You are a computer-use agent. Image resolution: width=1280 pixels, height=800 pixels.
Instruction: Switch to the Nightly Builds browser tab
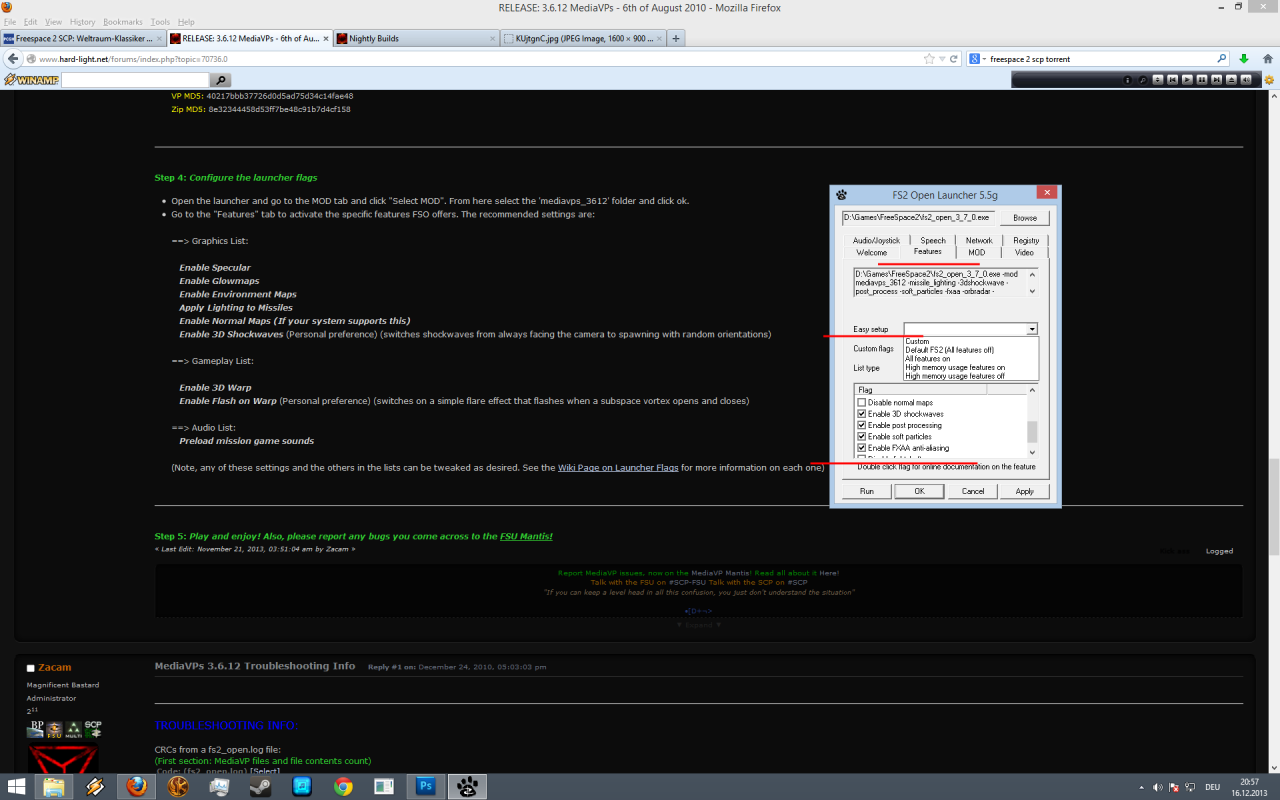click(414, 39)
